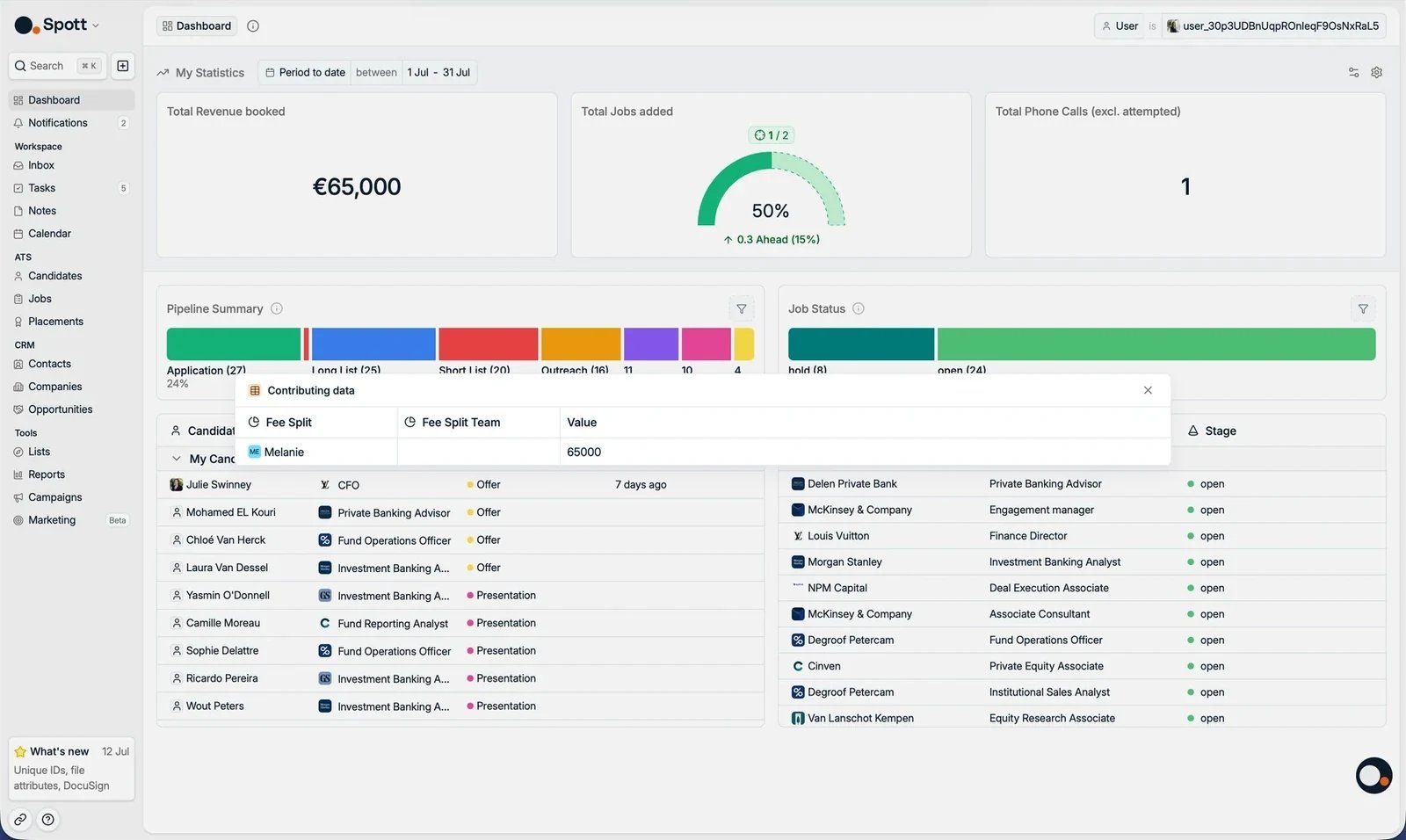Click the red Short List pipeline segment
1406x840 pixels.
489,344
